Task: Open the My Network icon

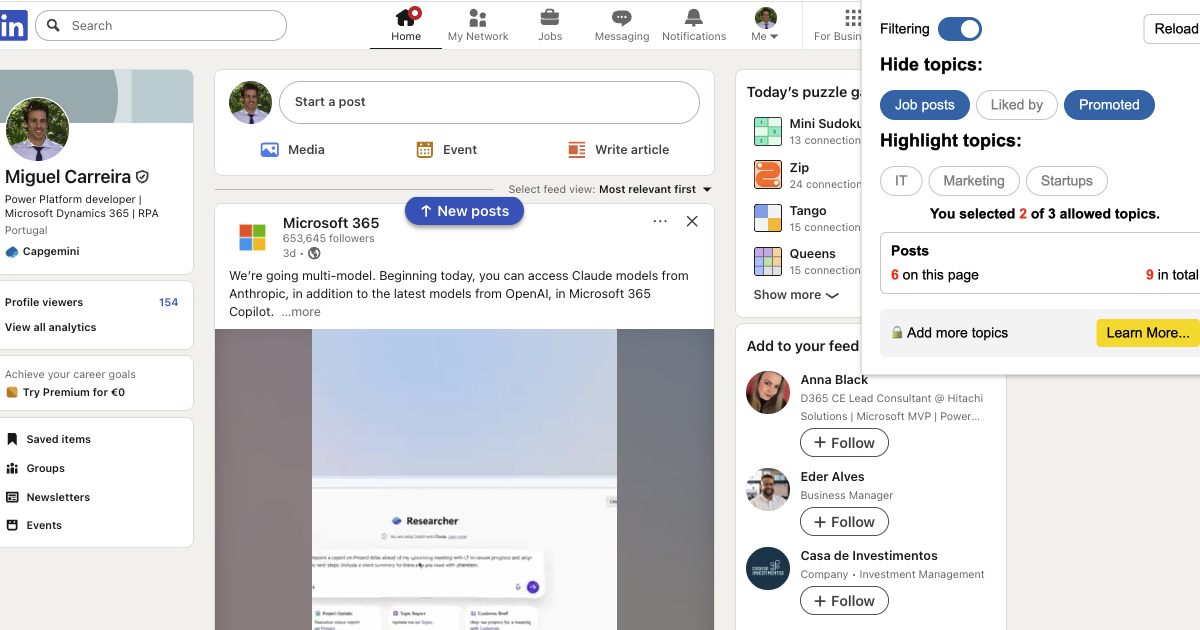Action: pyautogui.click(x=477, y=18)
